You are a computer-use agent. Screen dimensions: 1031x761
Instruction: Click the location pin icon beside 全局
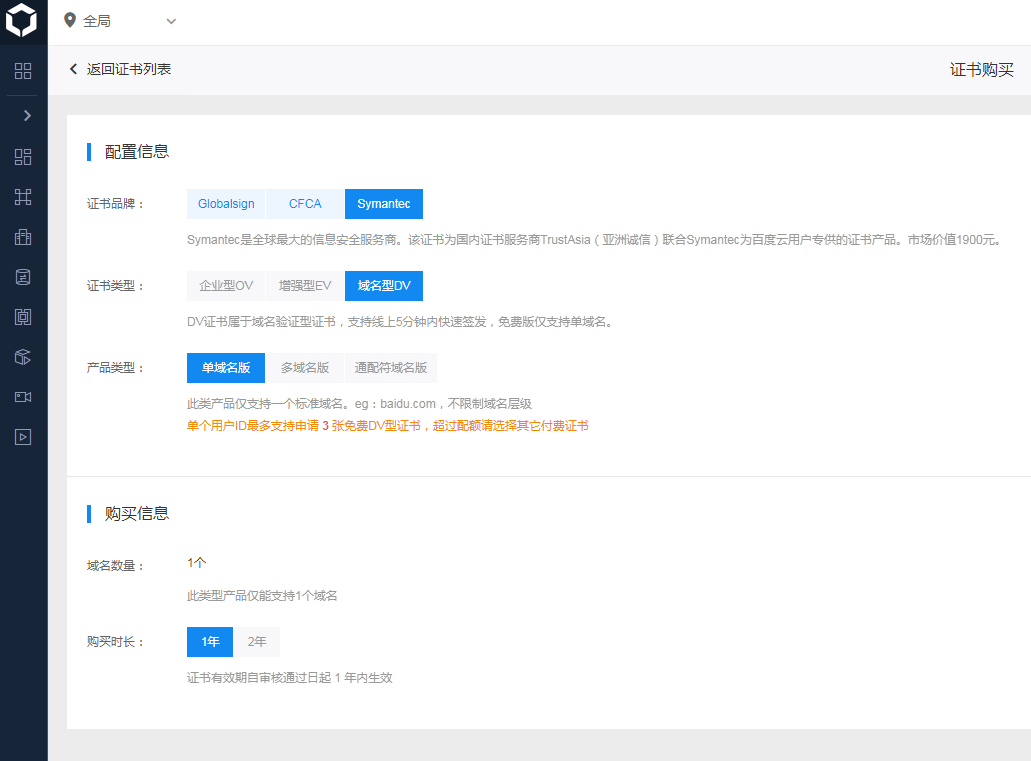pos(70,21)
